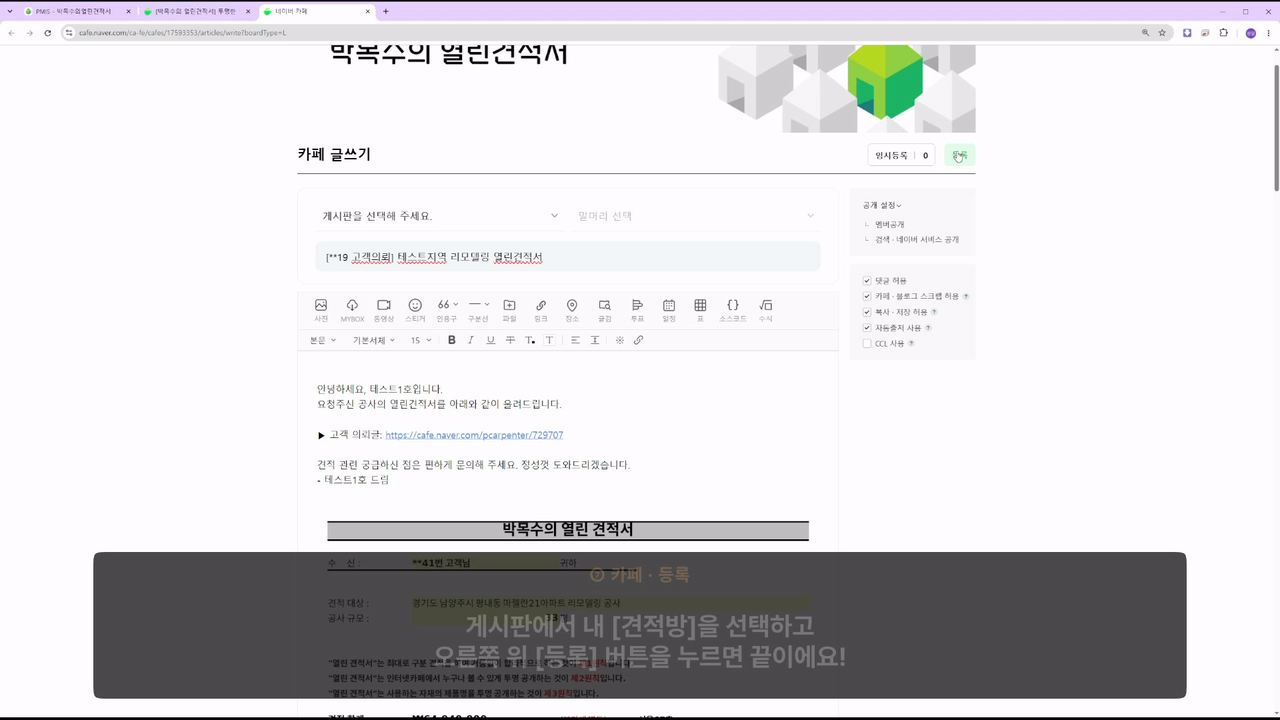The width and height of the screenshot is (1280, 720).
Task: Click the green 등록 button
Action: click(x=959, y=155)
